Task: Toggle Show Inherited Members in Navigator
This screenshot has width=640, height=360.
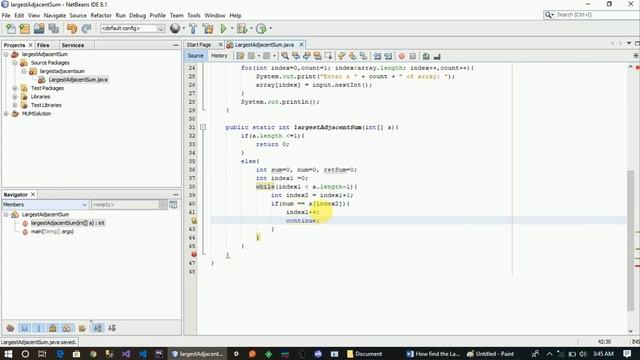Action: tap(10, 328)
